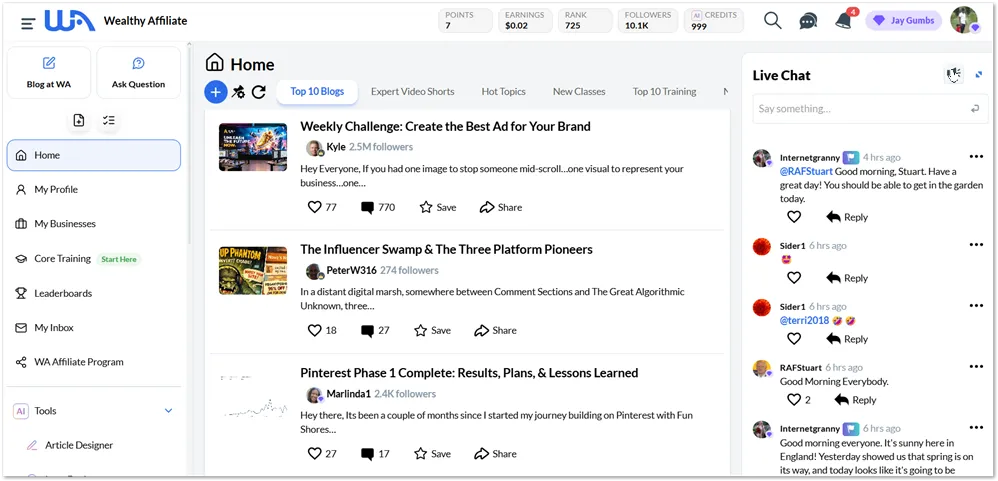Click the new document icon in sidebar
998x481 pixels.
click(x=79, y=120)
